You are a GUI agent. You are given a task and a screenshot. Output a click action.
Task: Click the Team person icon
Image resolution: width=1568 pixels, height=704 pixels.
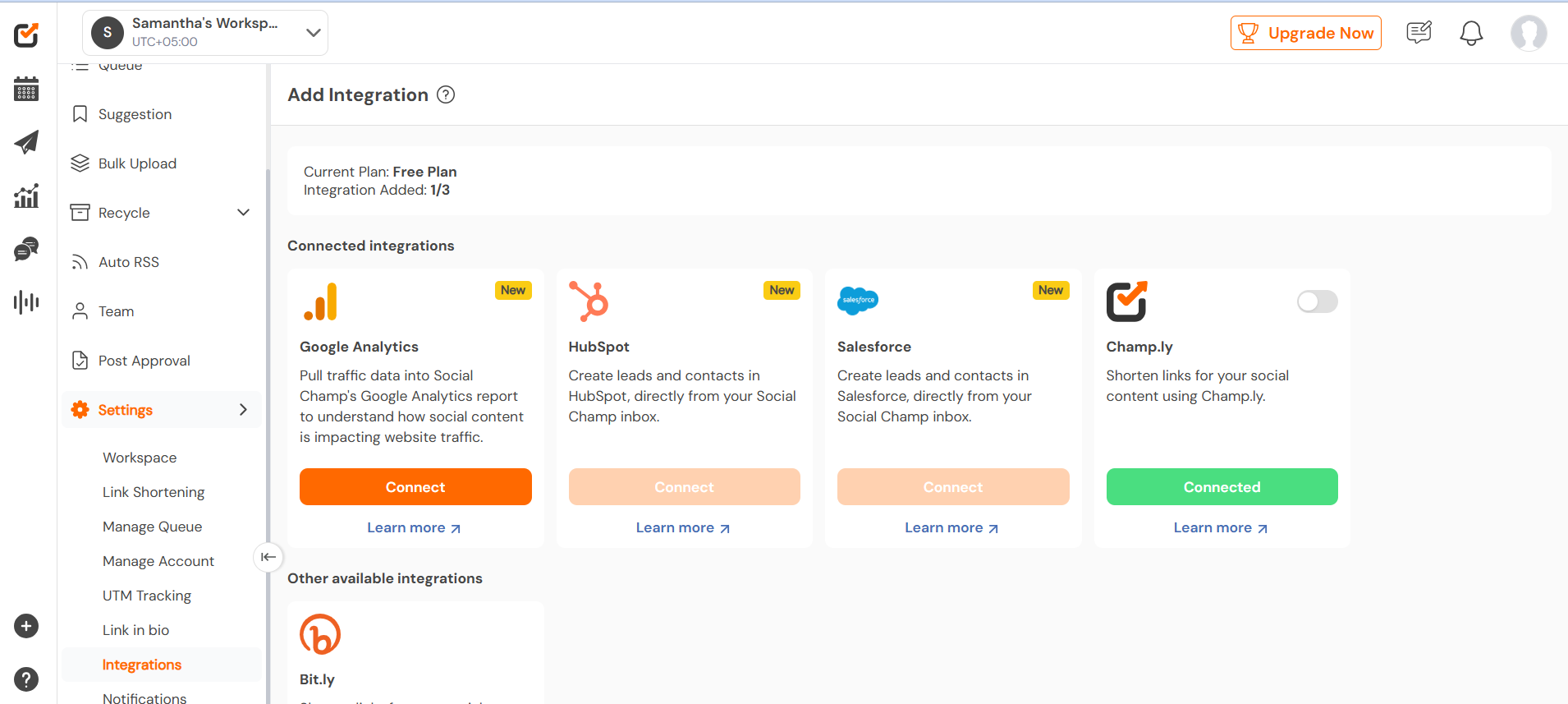(x=80, y=311)
